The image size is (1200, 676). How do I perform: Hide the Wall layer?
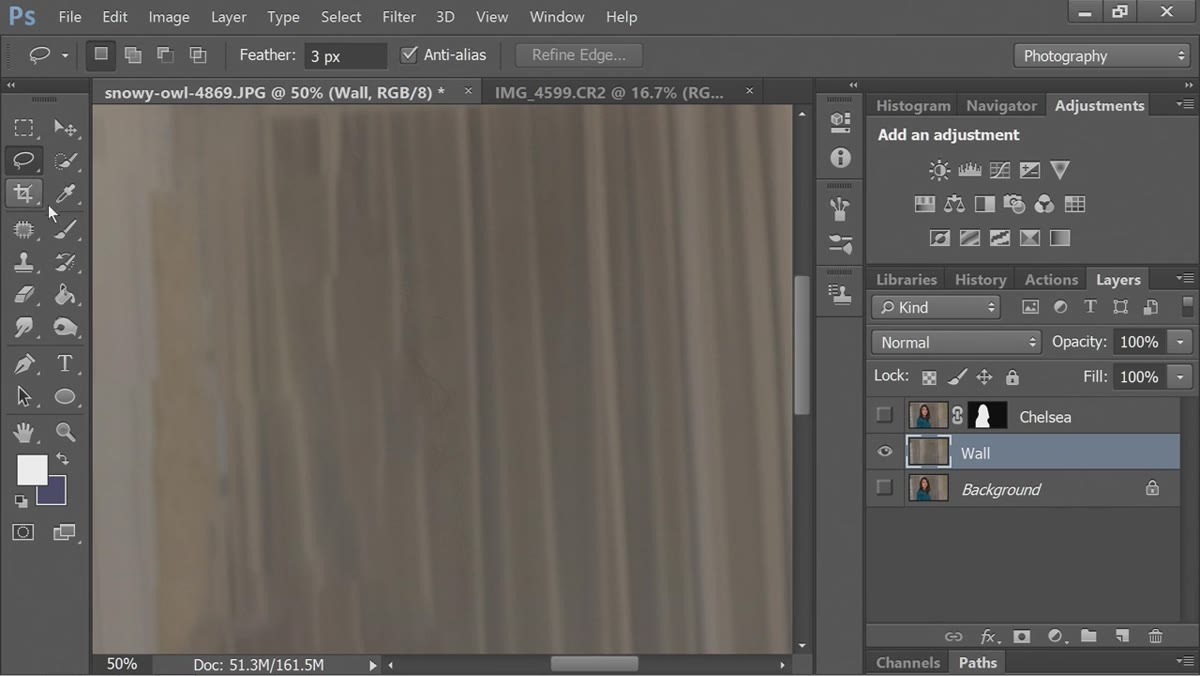click(884, 452)
